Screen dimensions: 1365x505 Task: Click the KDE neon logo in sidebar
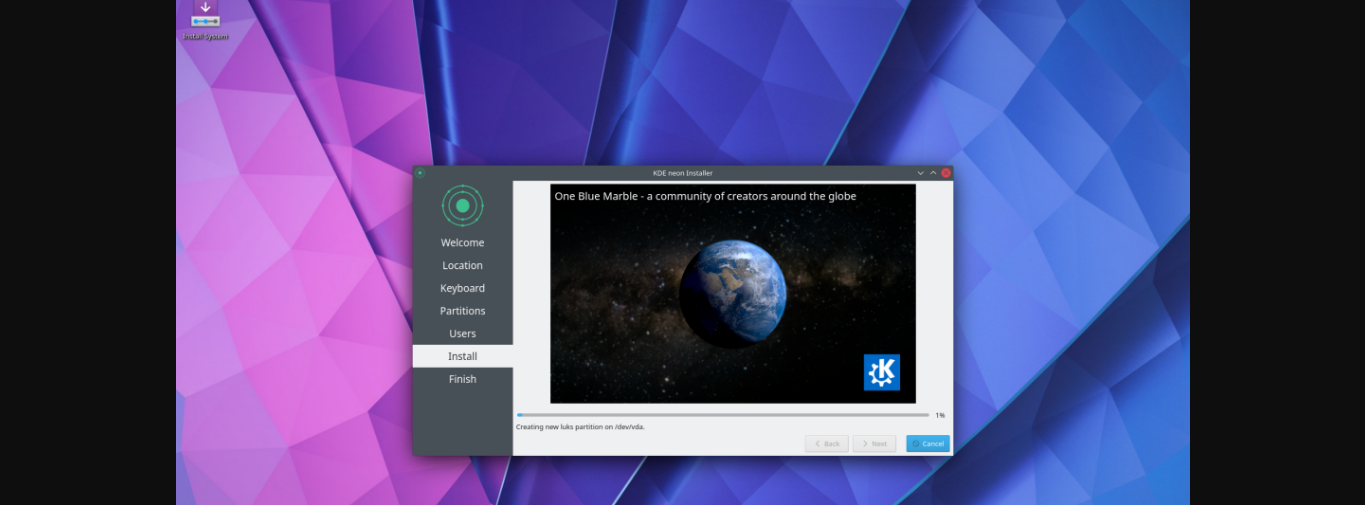pos(462,205)
